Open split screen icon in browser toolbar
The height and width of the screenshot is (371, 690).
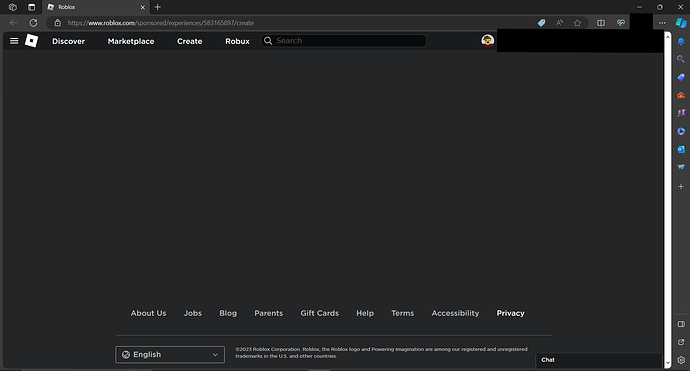601,23
